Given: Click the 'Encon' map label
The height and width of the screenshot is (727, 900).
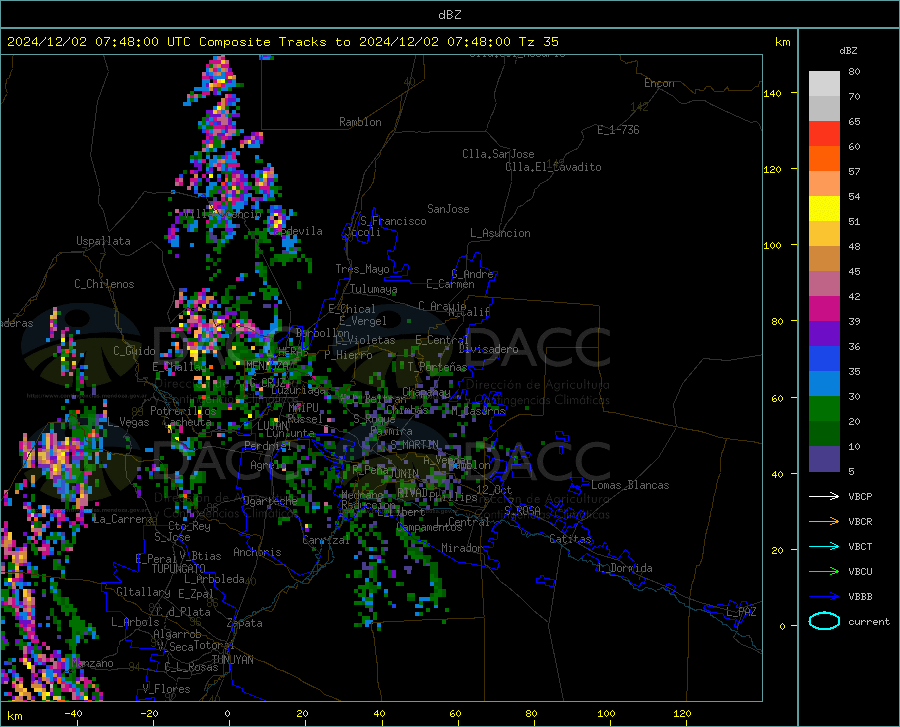Looking at the screenshot, I should pyautogui.click(x=659, y=84).
